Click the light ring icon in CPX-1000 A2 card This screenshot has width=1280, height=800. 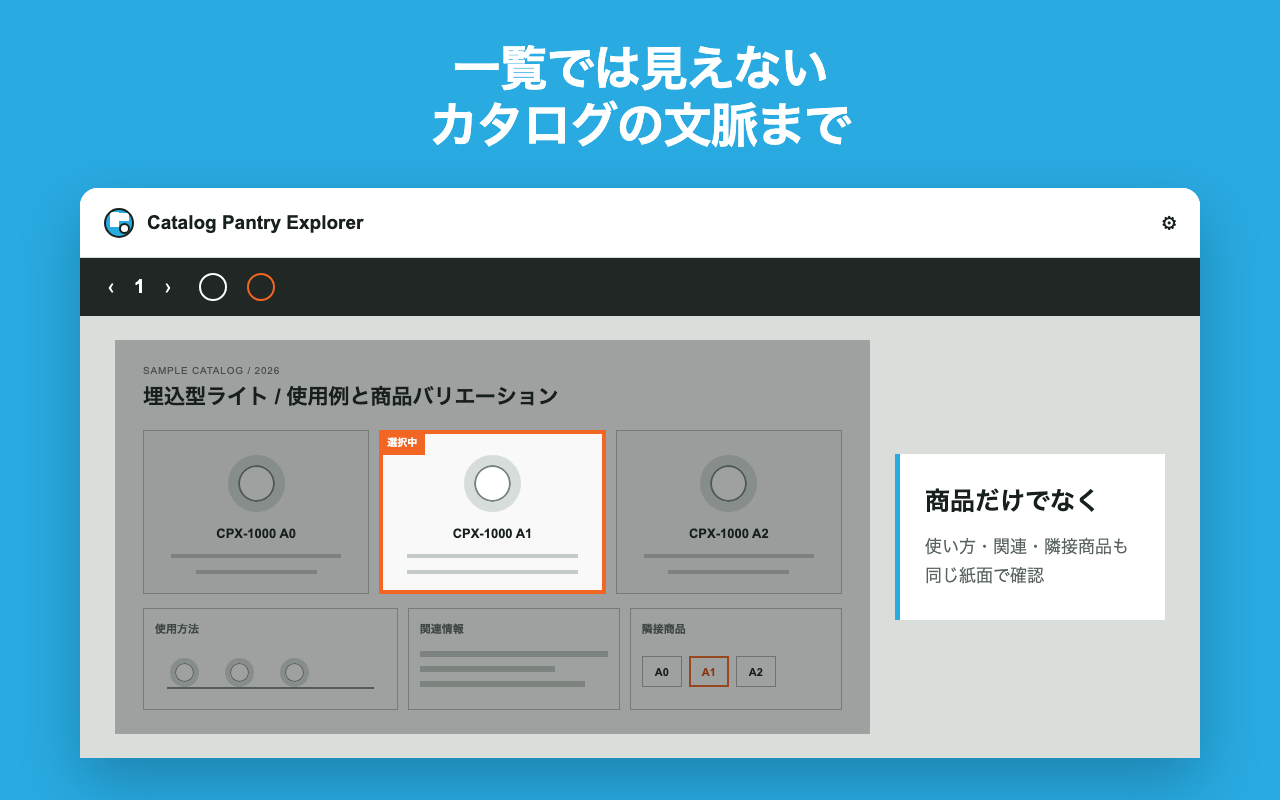coord(728,483)
